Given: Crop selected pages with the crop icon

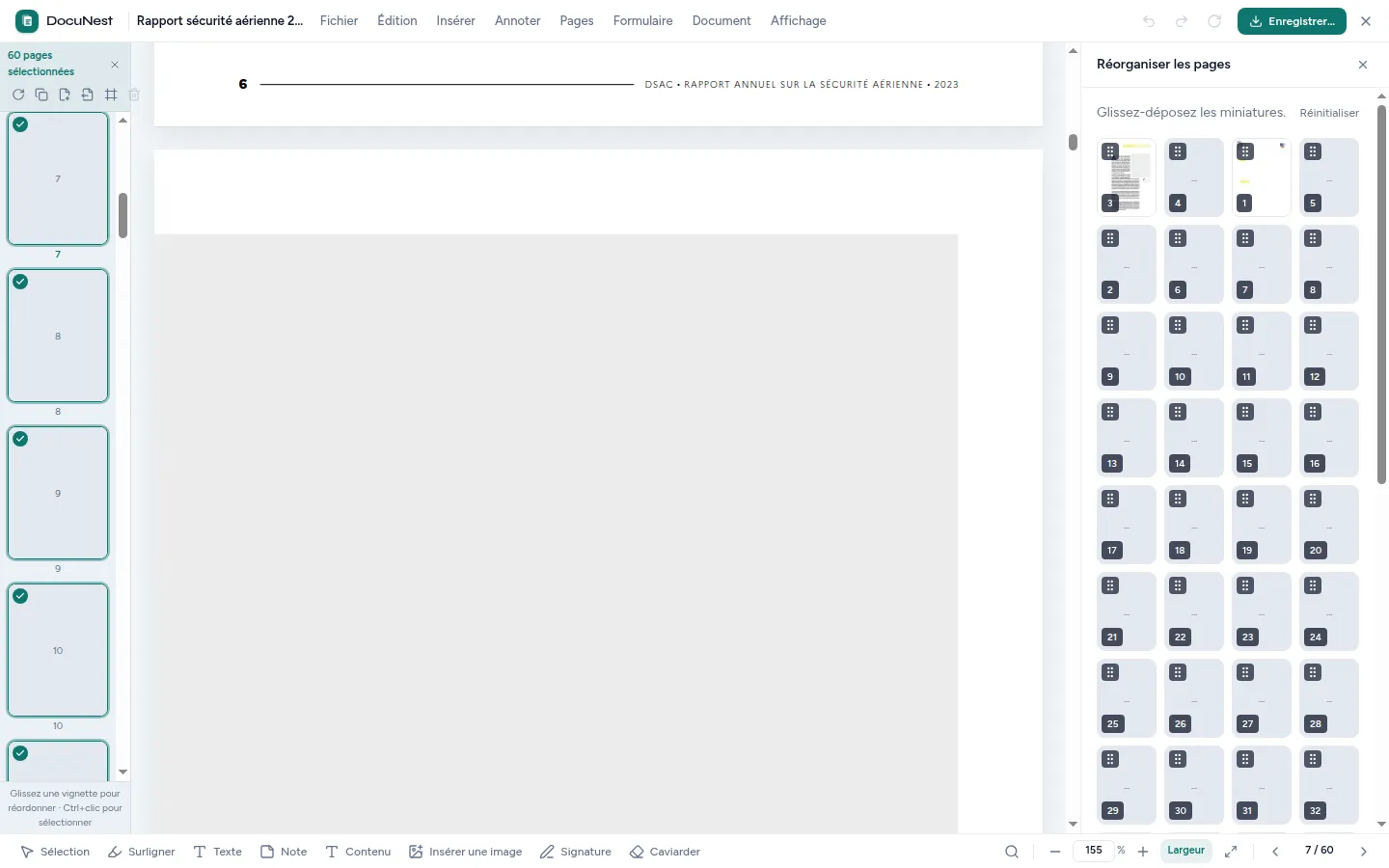Looking at the screenshot, I should click(x=111, y=95).
